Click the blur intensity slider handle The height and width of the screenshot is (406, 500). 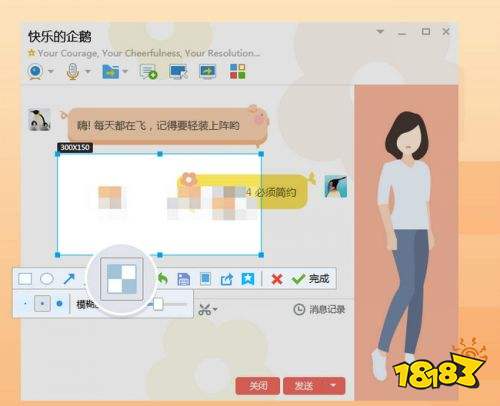click(x=158, y=304)
